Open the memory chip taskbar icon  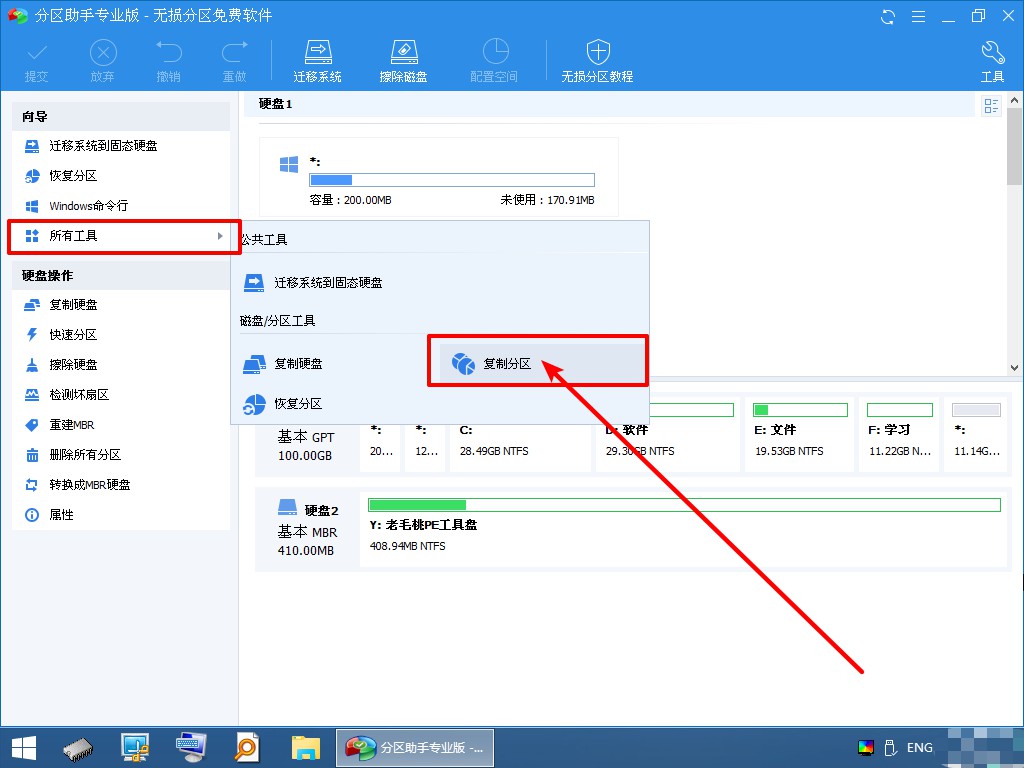pyautogui.click(x=78, y=748)
